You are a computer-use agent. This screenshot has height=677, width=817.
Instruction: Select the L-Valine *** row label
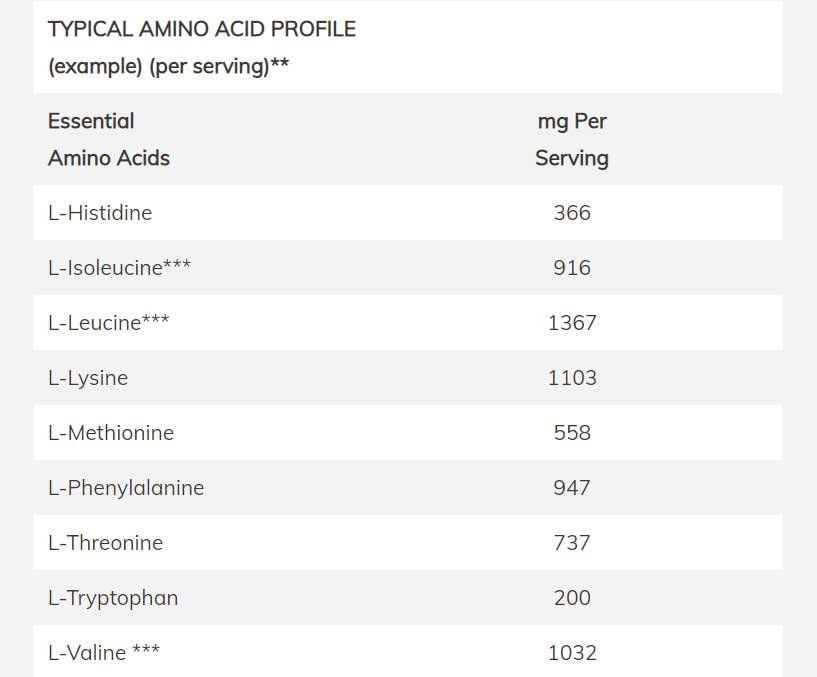(104, 653)
